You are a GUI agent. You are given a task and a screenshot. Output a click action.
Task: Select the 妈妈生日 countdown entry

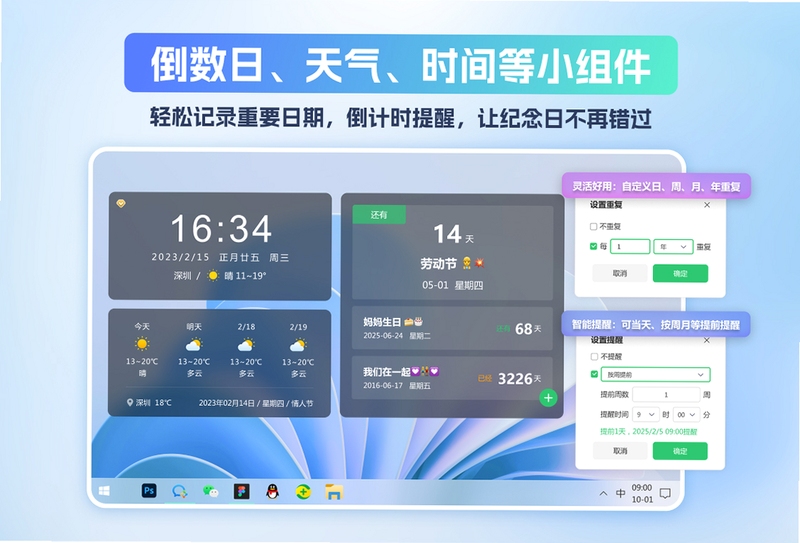pyautogui.click(x=453, y=328)
